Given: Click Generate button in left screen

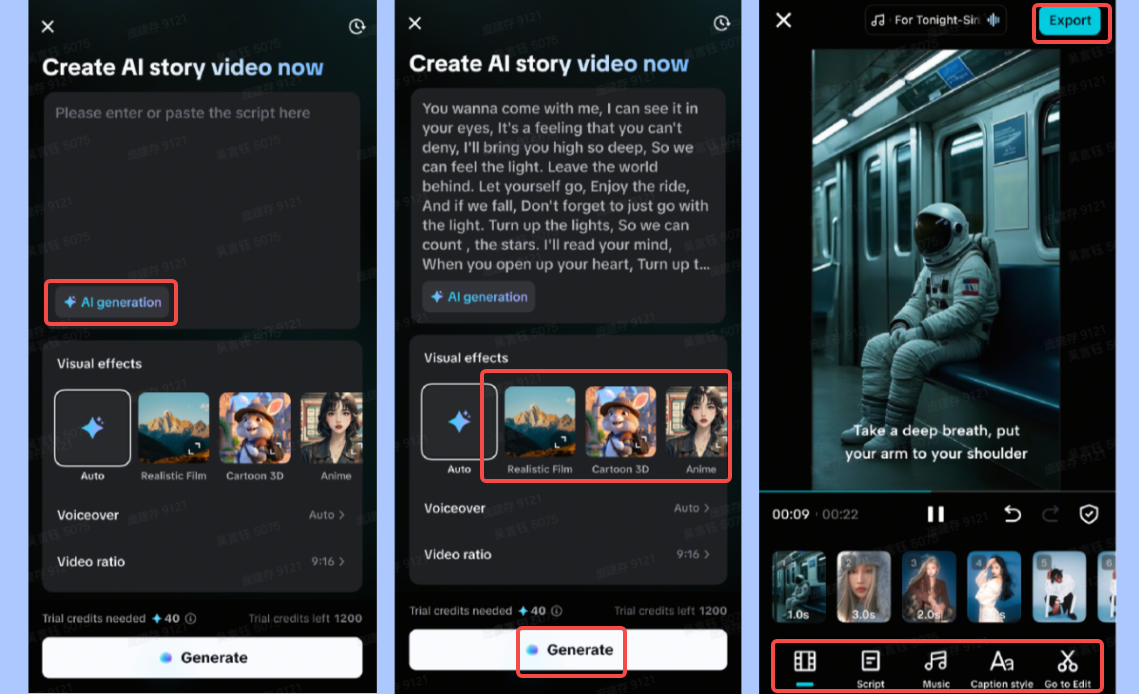Looking at the screenshot, I should pos(202,658).
